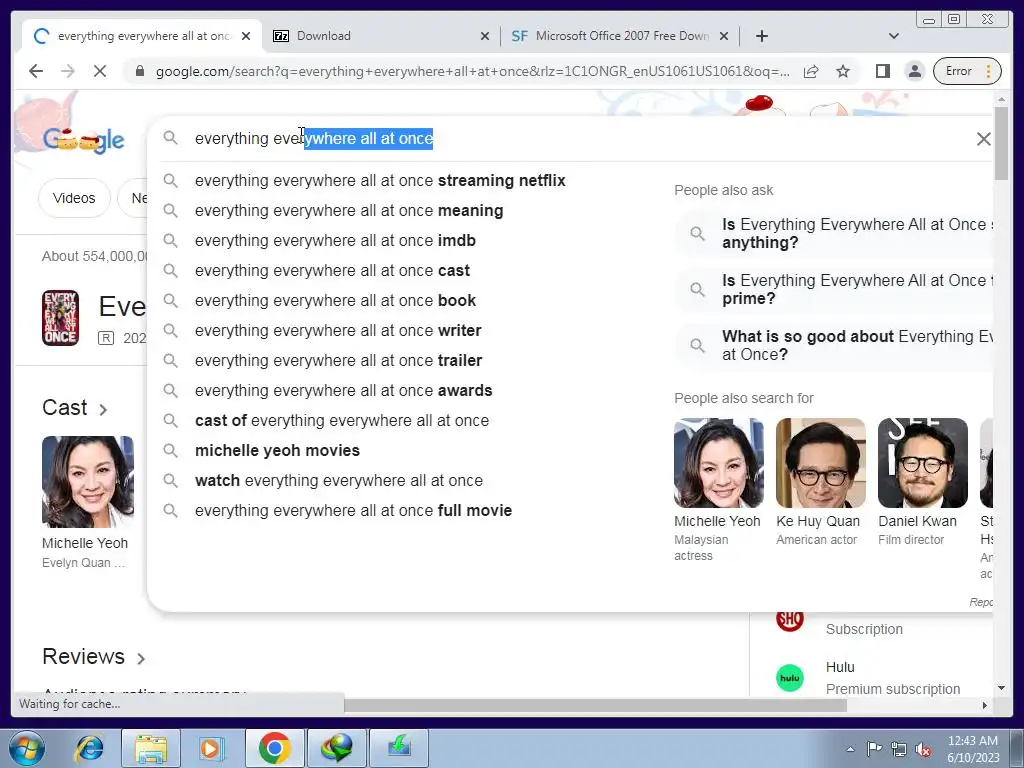The image size is (1024, 768).
Task: Bookmark this page with the star icon
Action: coord(843,71)
